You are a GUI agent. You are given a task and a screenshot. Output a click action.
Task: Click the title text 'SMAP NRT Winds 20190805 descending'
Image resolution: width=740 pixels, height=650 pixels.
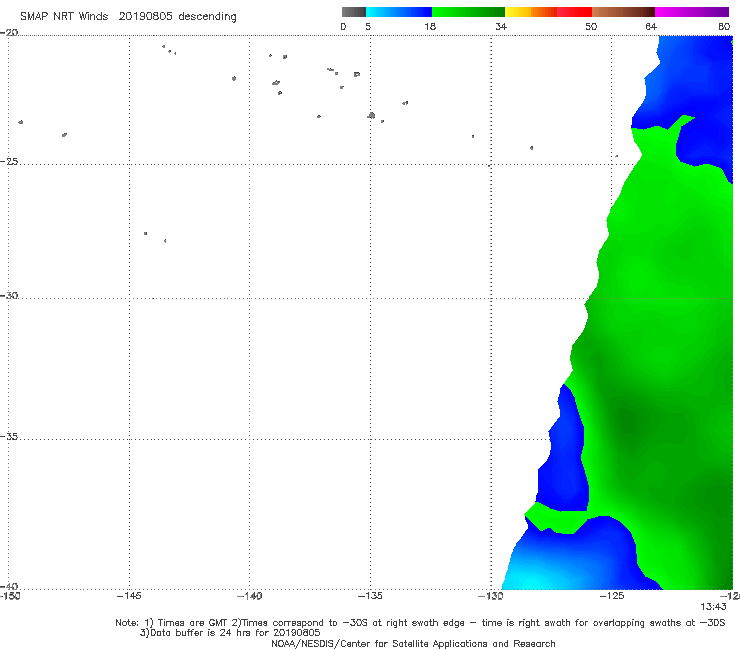click(x=128, y=16)
